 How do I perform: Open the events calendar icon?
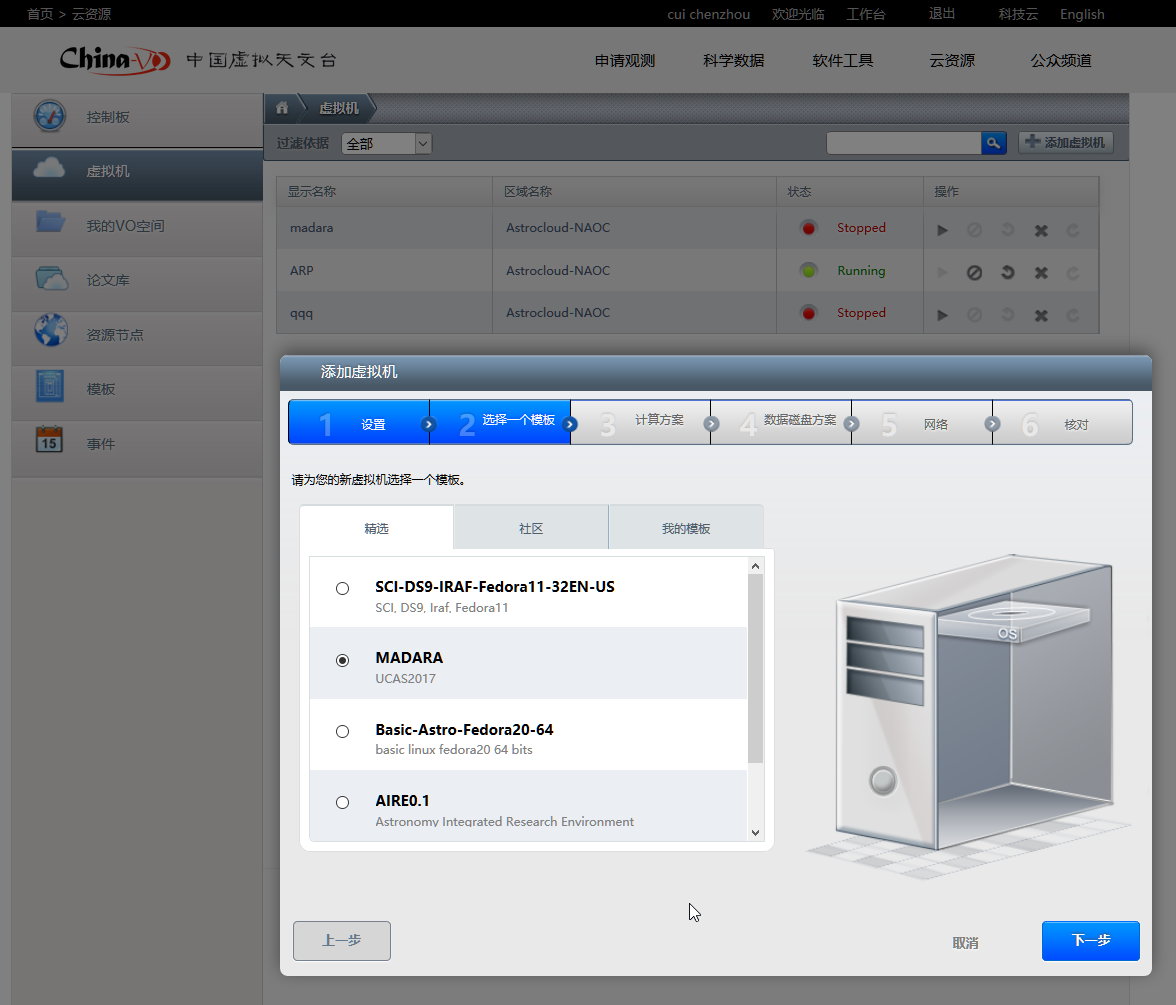click(x=50, y=441)
